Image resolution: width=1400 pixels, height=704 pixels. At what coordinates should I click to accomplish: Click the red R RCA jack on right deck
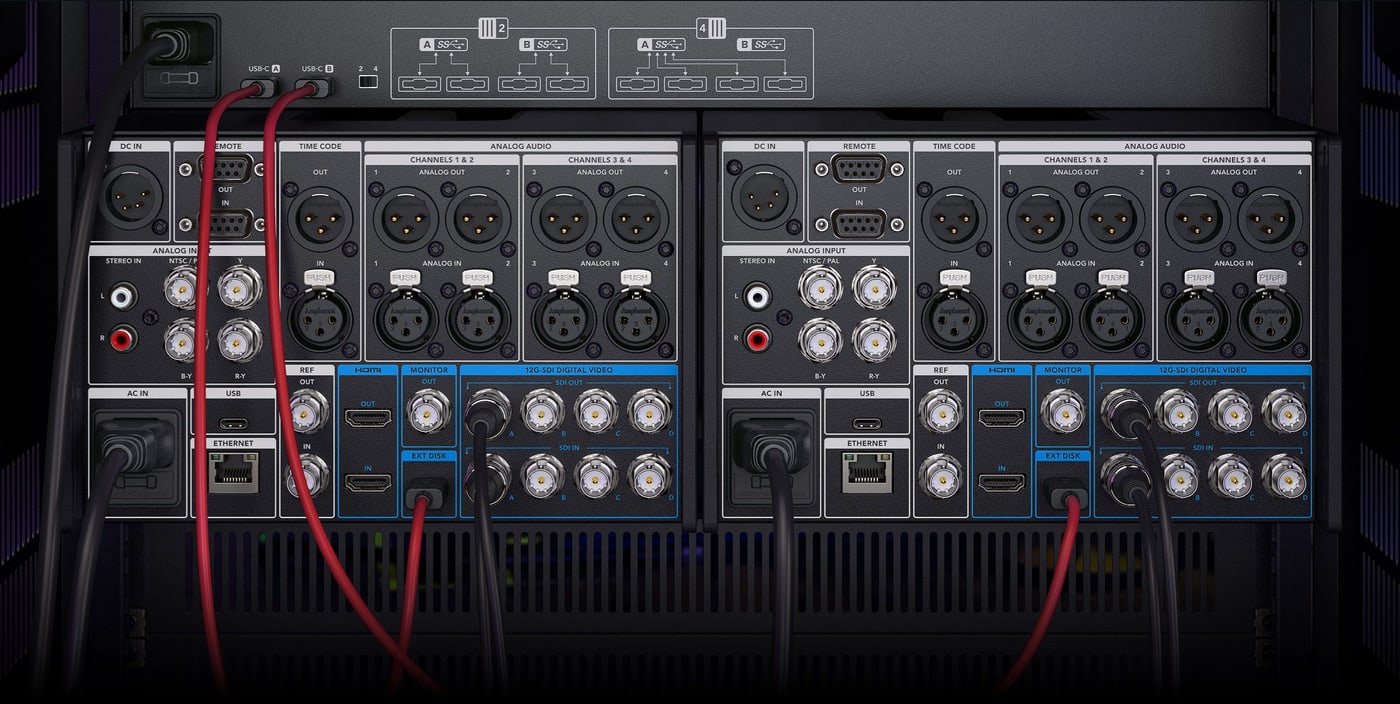(757, 341)
